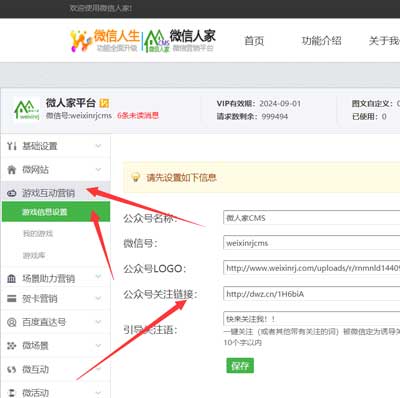
Task: Open 微网站 sidebar section
Action: 56,169
